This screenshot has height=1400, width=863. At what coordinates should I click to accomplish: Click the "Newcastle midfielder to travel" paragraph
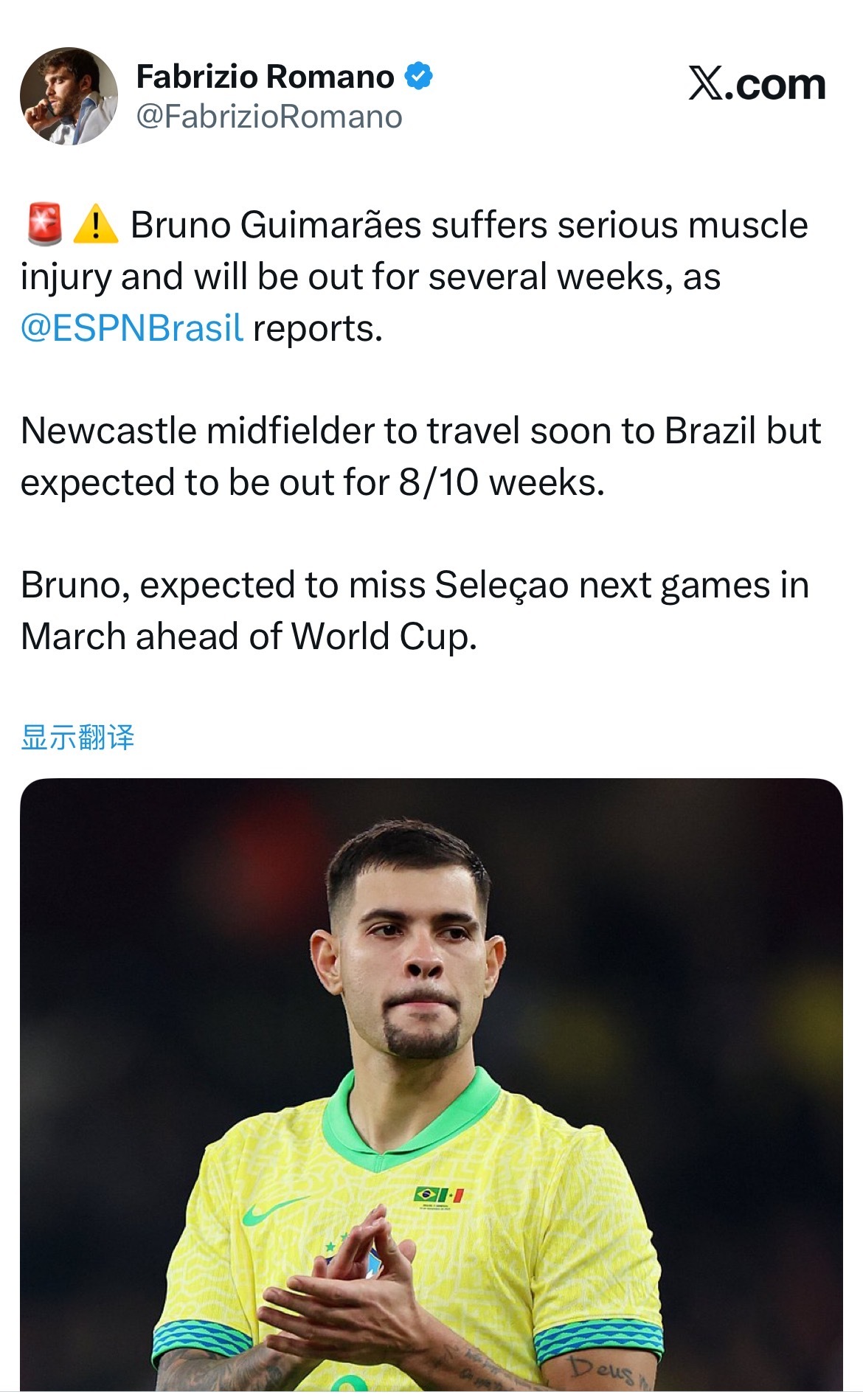420,431
